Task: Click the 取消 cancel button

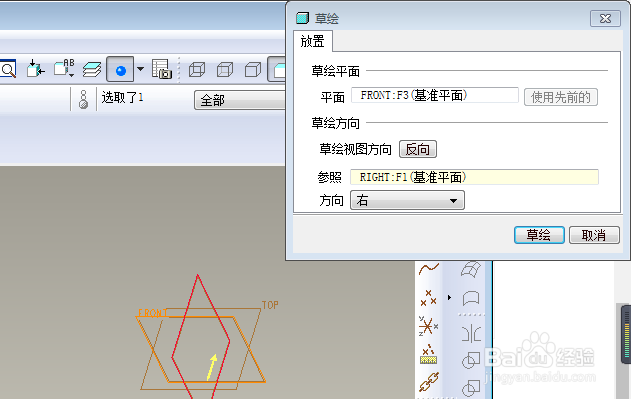Action: pyautogui.click(x=594, y=235)
